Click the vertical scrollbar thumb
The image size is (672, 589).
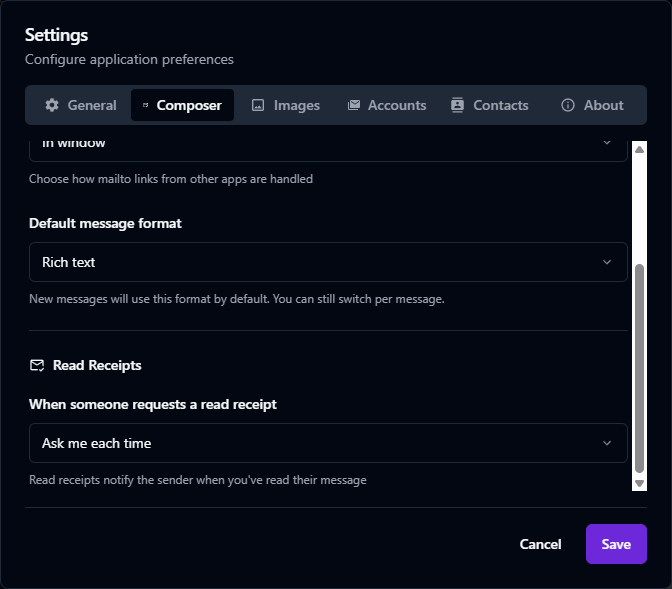640,365
